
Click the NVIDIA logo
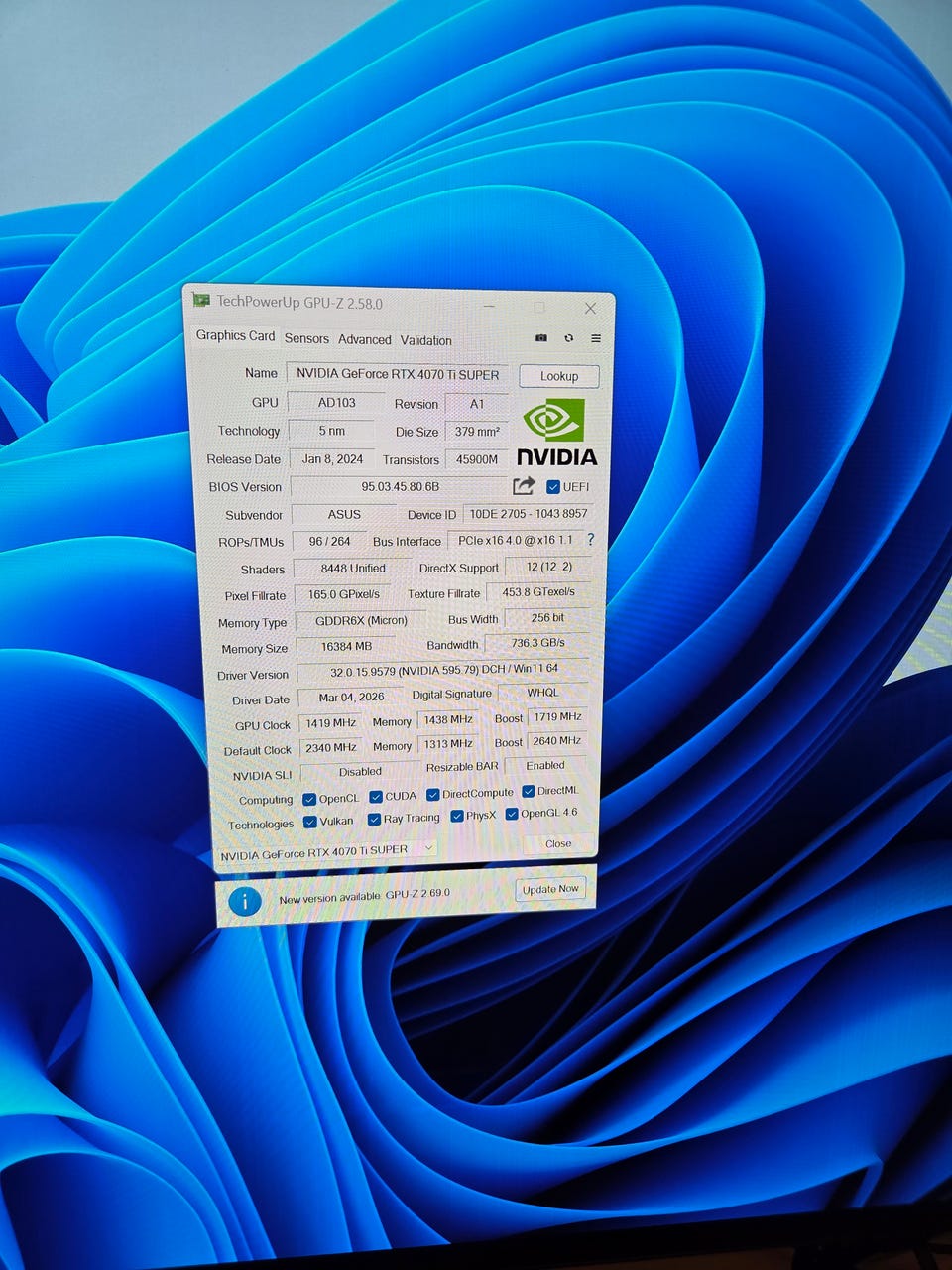(555, 433)
